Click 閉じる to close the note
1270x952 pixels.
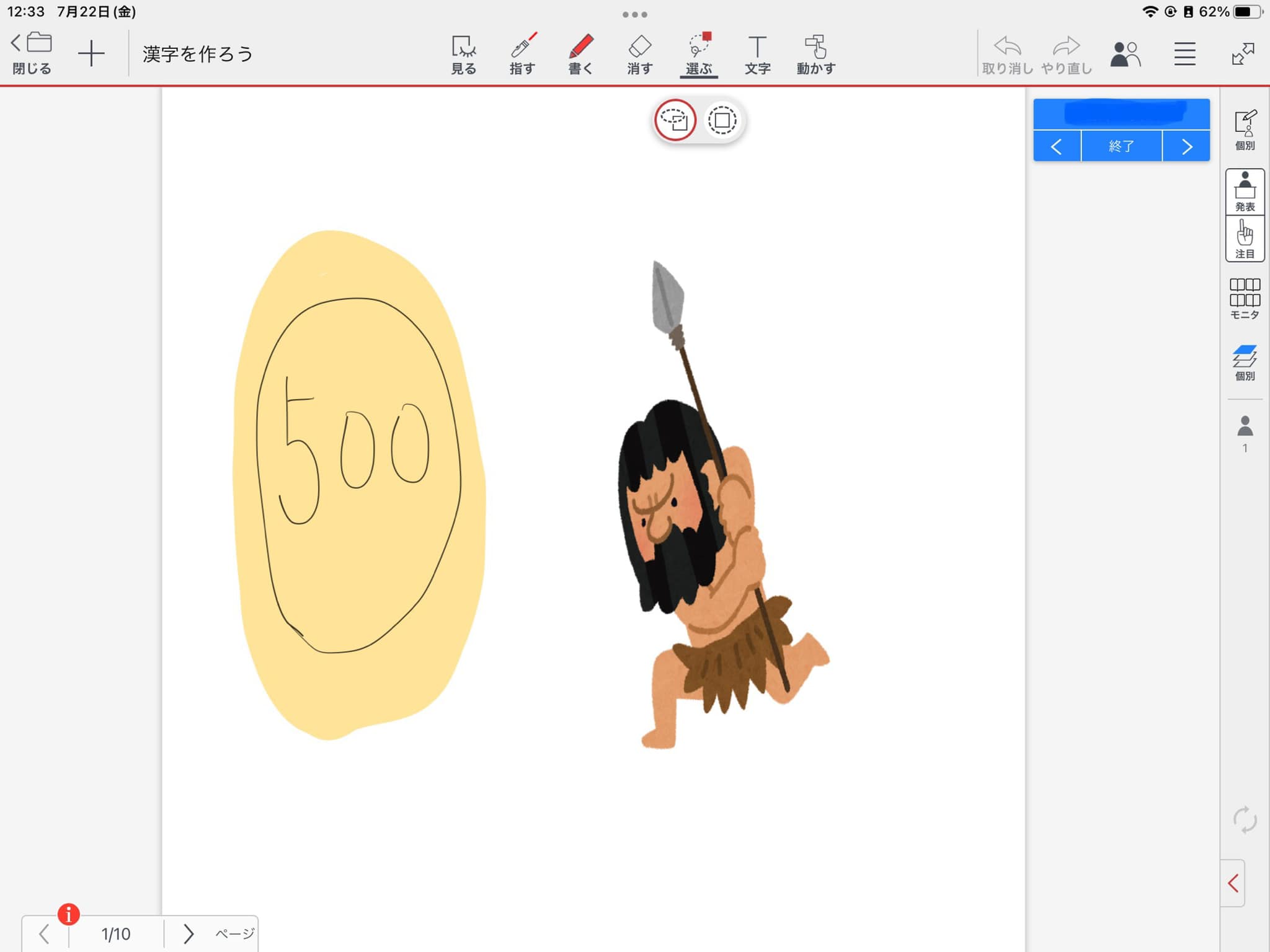point(32,55)
